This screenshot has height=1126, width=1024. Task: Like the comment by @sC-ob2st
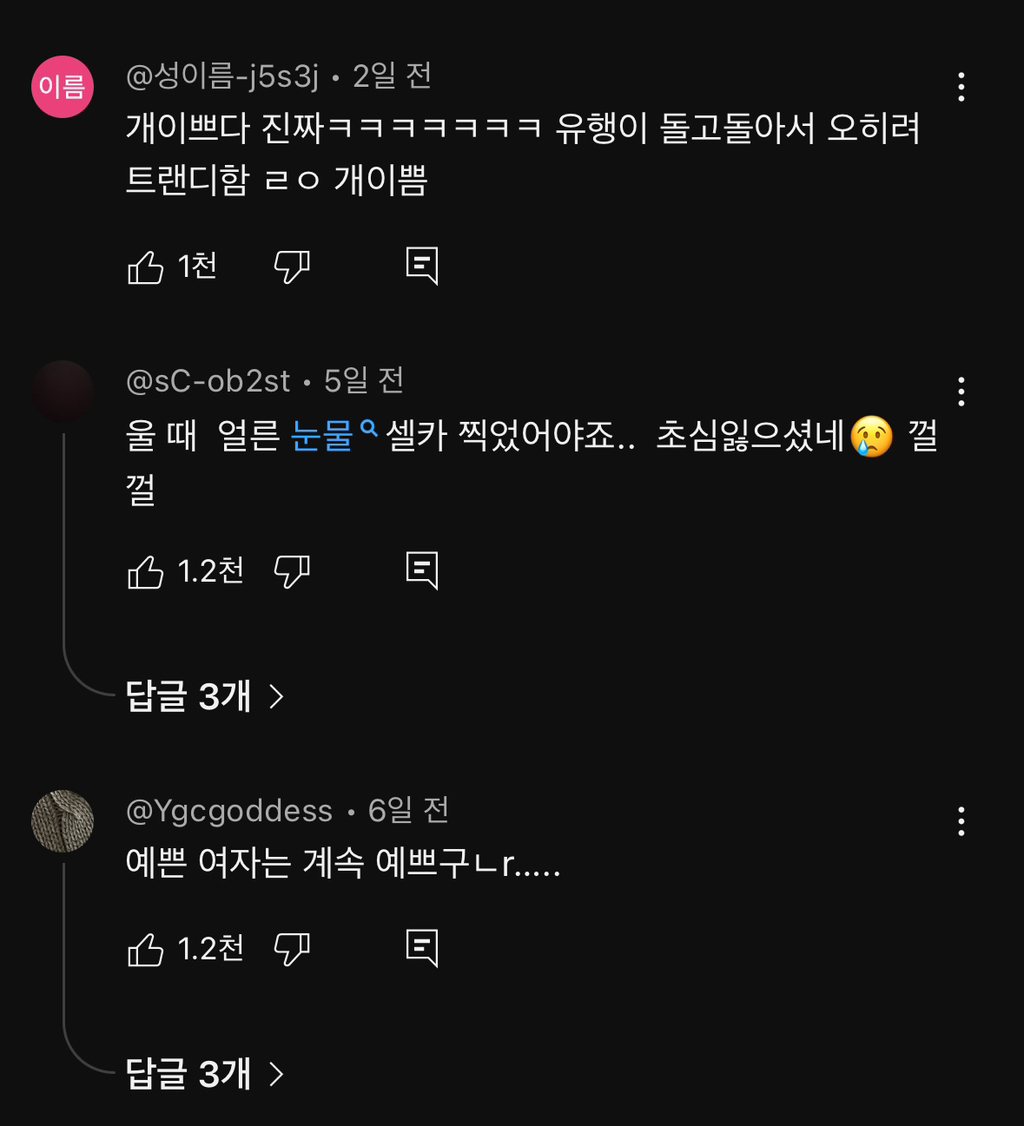pos(146,571)
